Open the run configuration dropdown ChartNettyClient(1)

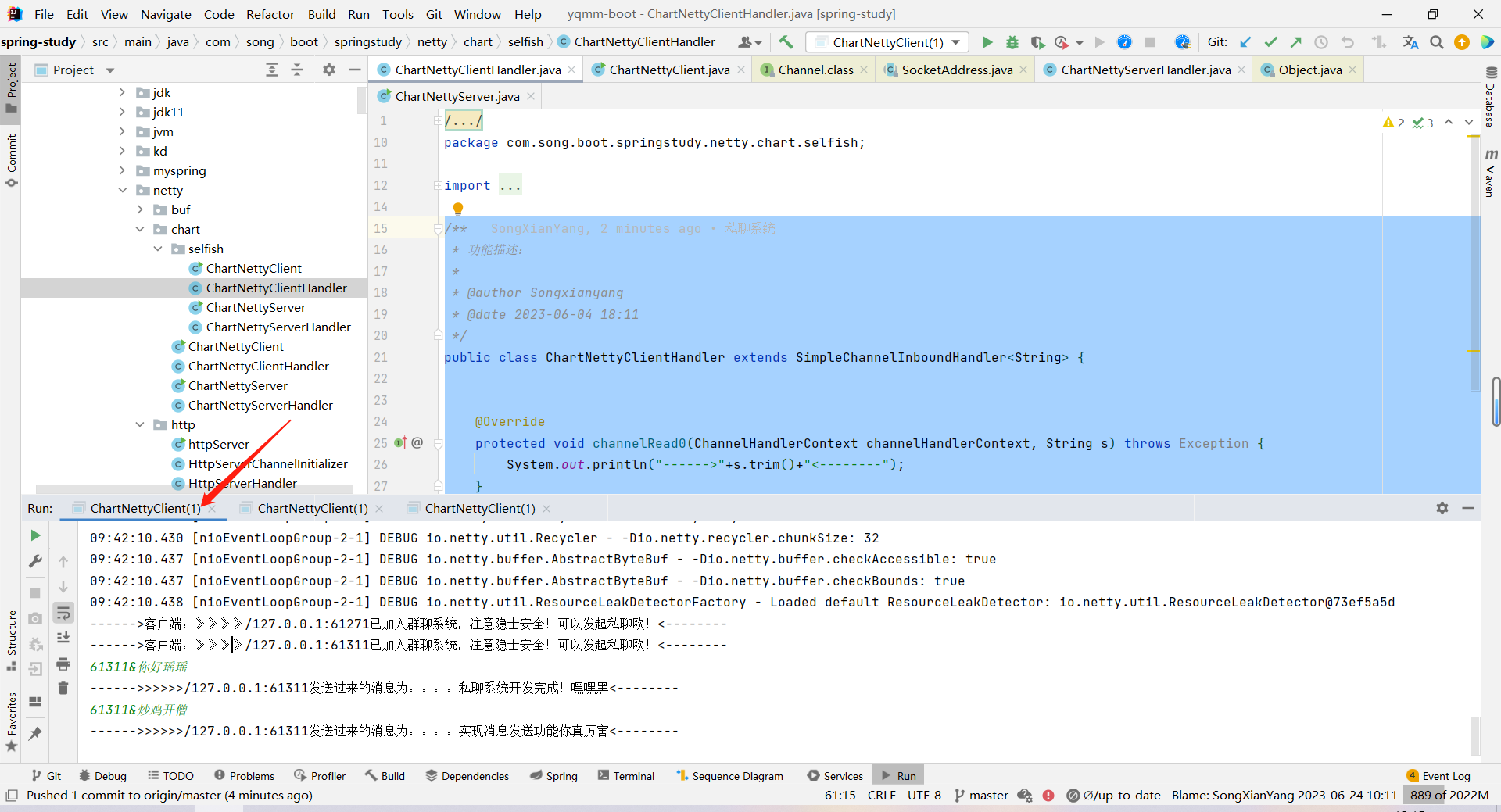click(887, 42)
